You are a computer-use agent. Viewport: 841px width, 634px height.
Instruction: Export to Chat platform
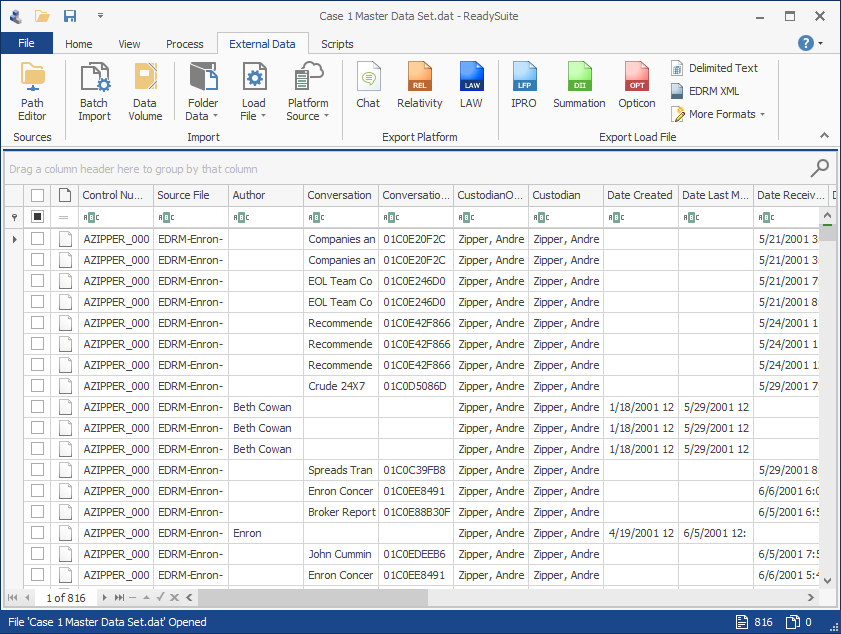point(368,86)
